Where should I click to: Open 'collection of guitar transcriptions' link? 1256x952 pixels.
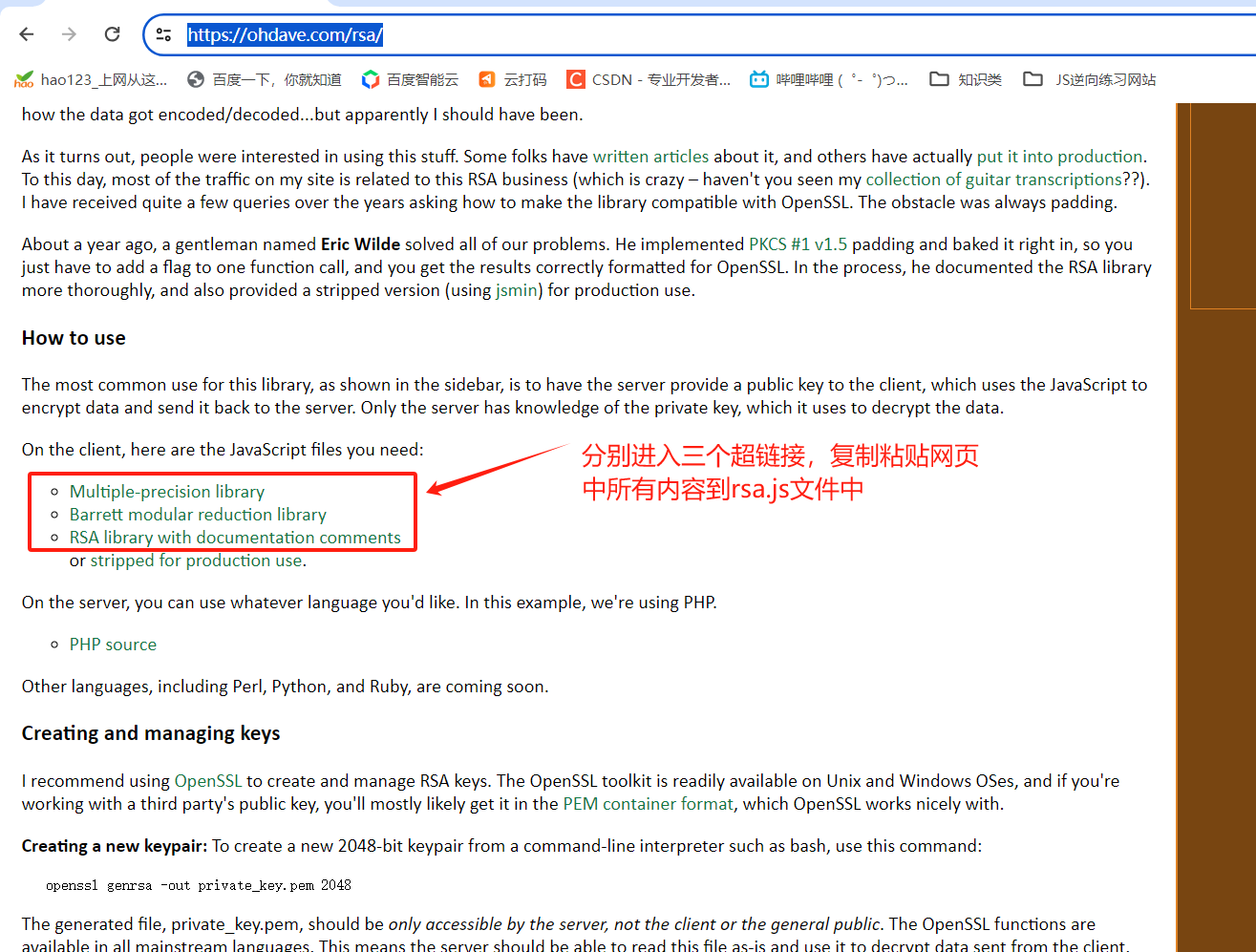pyautogui.click(x=993, y=180)
